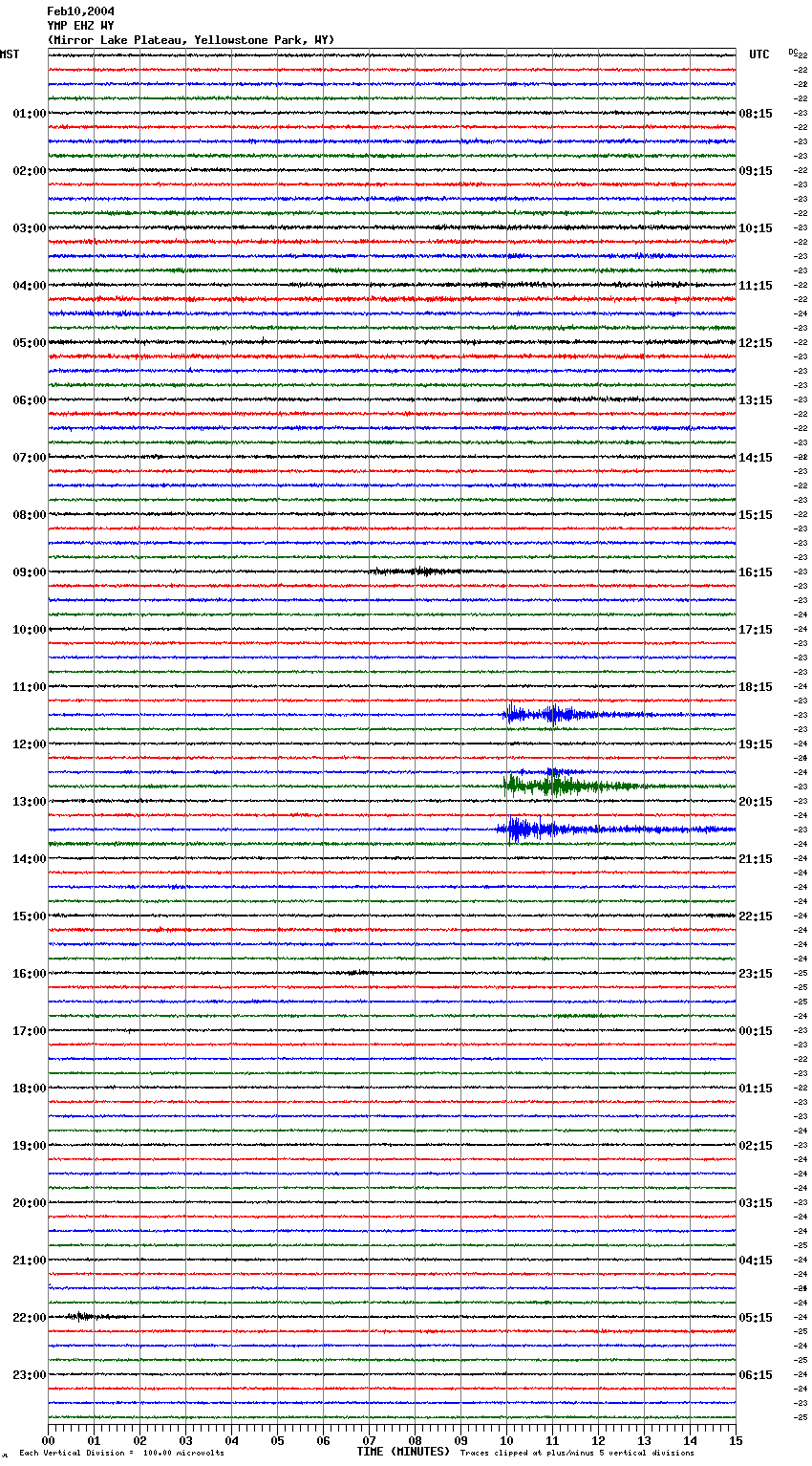Click the blue seismic burst after 11:00 MST
Viewport: 812px width, 1466px height.
click(x=549, y=714)
